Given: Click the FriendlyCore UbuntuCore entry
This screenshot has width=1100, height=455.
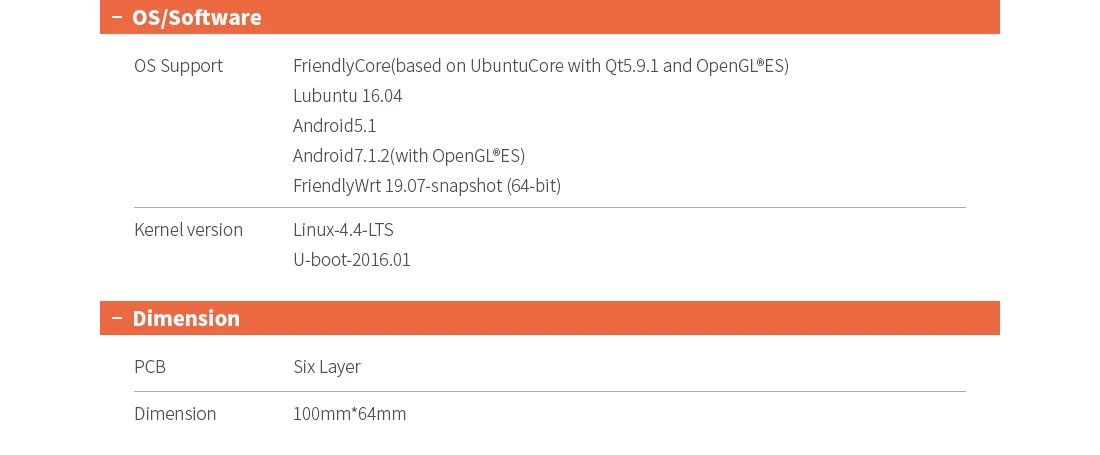Looking at the screenshot, I should [x=540, y=66].
